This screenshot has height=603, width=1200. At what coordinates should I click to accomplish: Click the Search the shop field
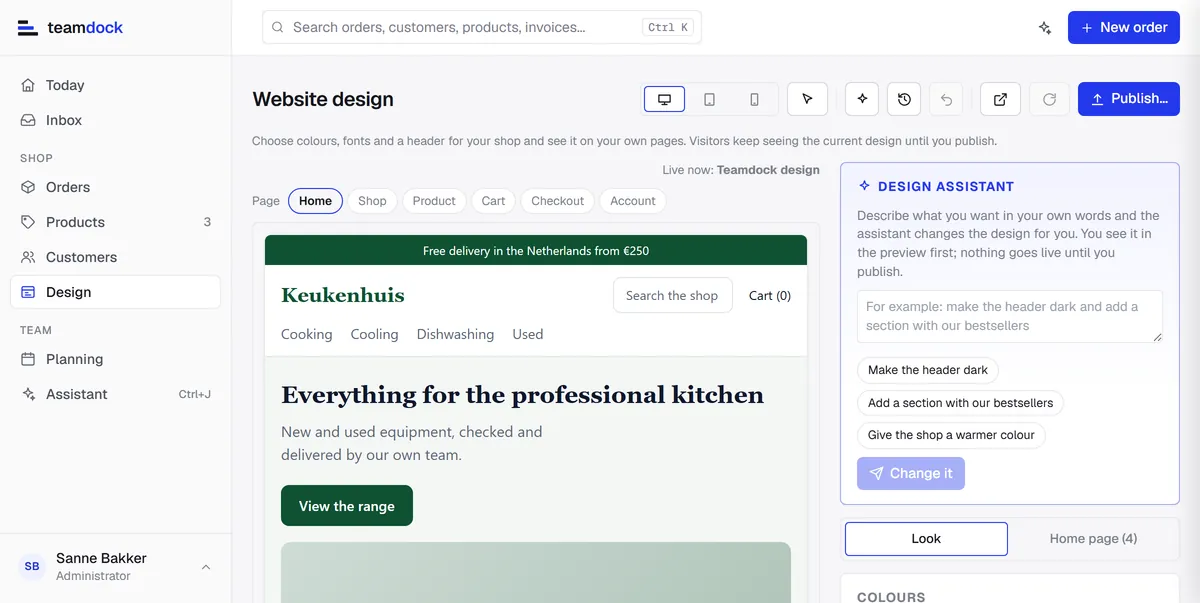(672, 295)
